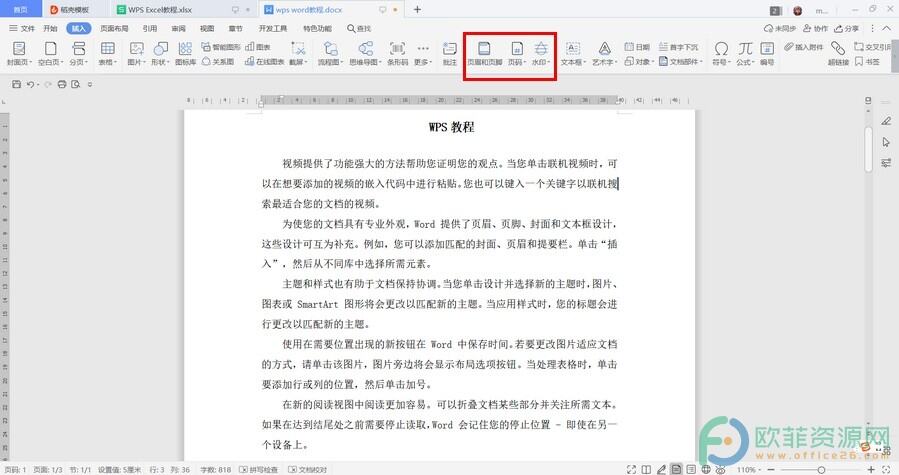899x475 pixels.
Task: Expand the undo history dropdown arrow
Action: [38, 85]
